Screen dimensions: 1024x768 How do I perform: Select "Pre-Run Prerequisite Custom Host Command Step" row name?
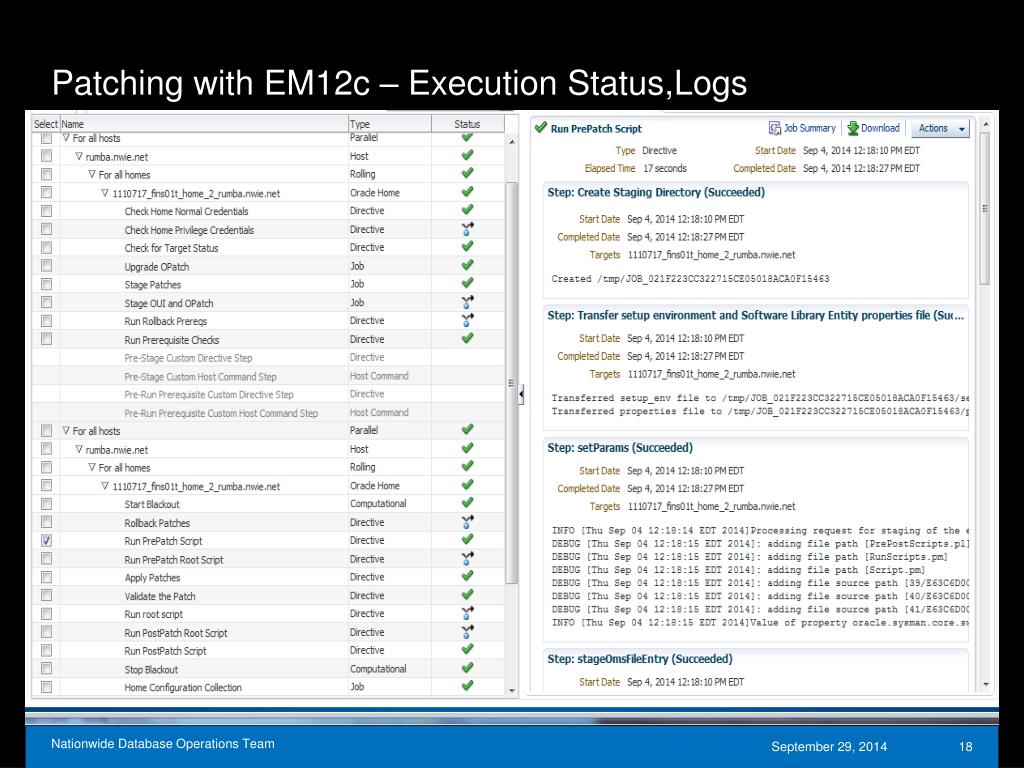coord(221,413)
